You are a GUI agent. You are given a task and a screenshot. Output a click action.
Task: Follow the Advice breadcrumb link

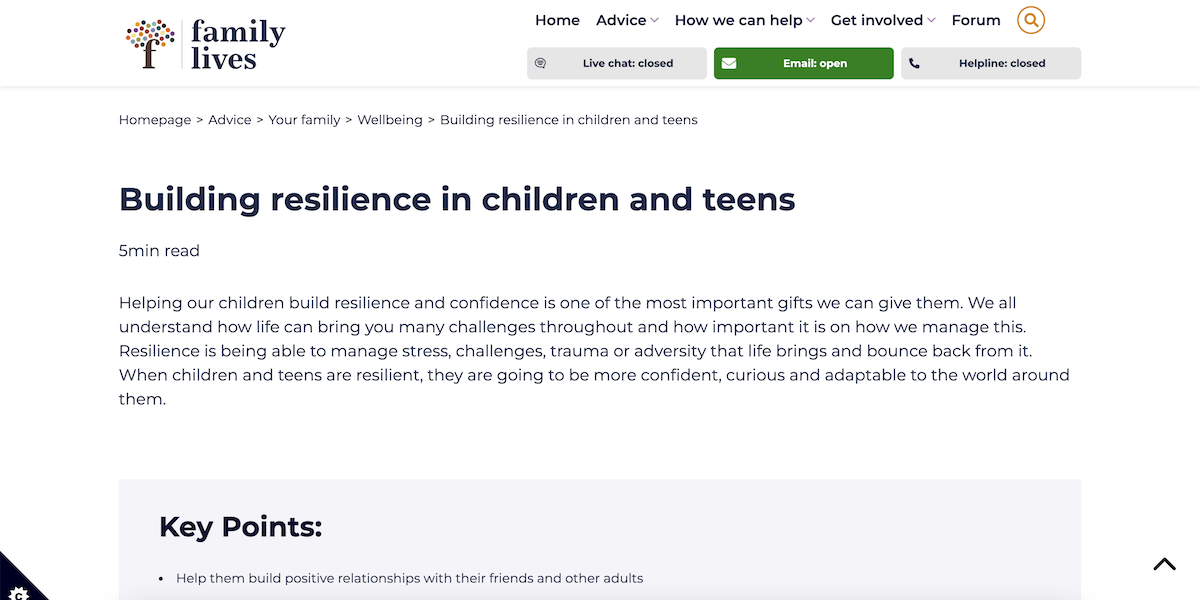pos(230,120)
